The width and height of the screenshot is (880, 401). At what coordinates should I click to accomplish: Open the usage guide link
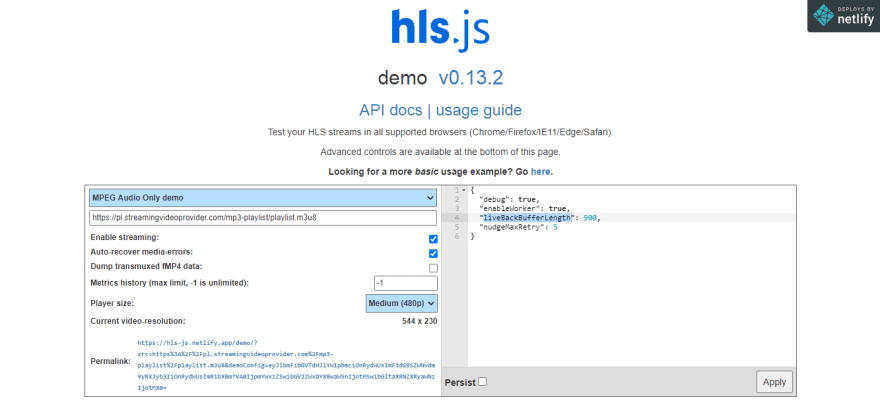coord(479,110)
